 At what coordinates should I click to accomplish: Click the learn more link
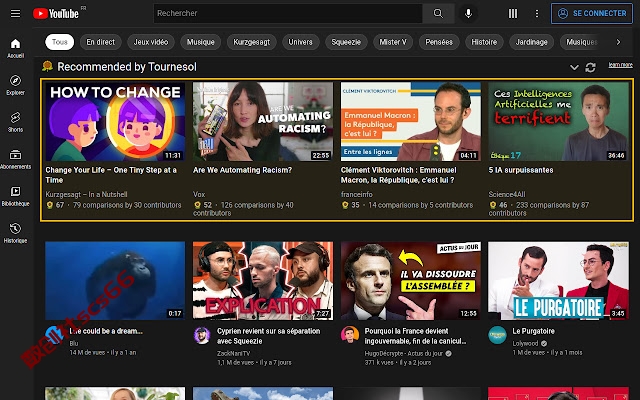click(620, 64)
